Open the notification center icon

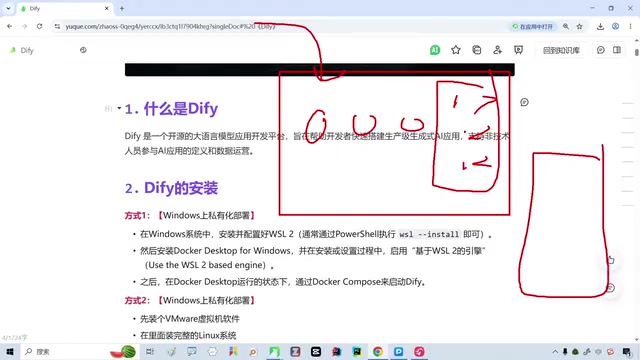pyautogui.click(x=627, y=351)
